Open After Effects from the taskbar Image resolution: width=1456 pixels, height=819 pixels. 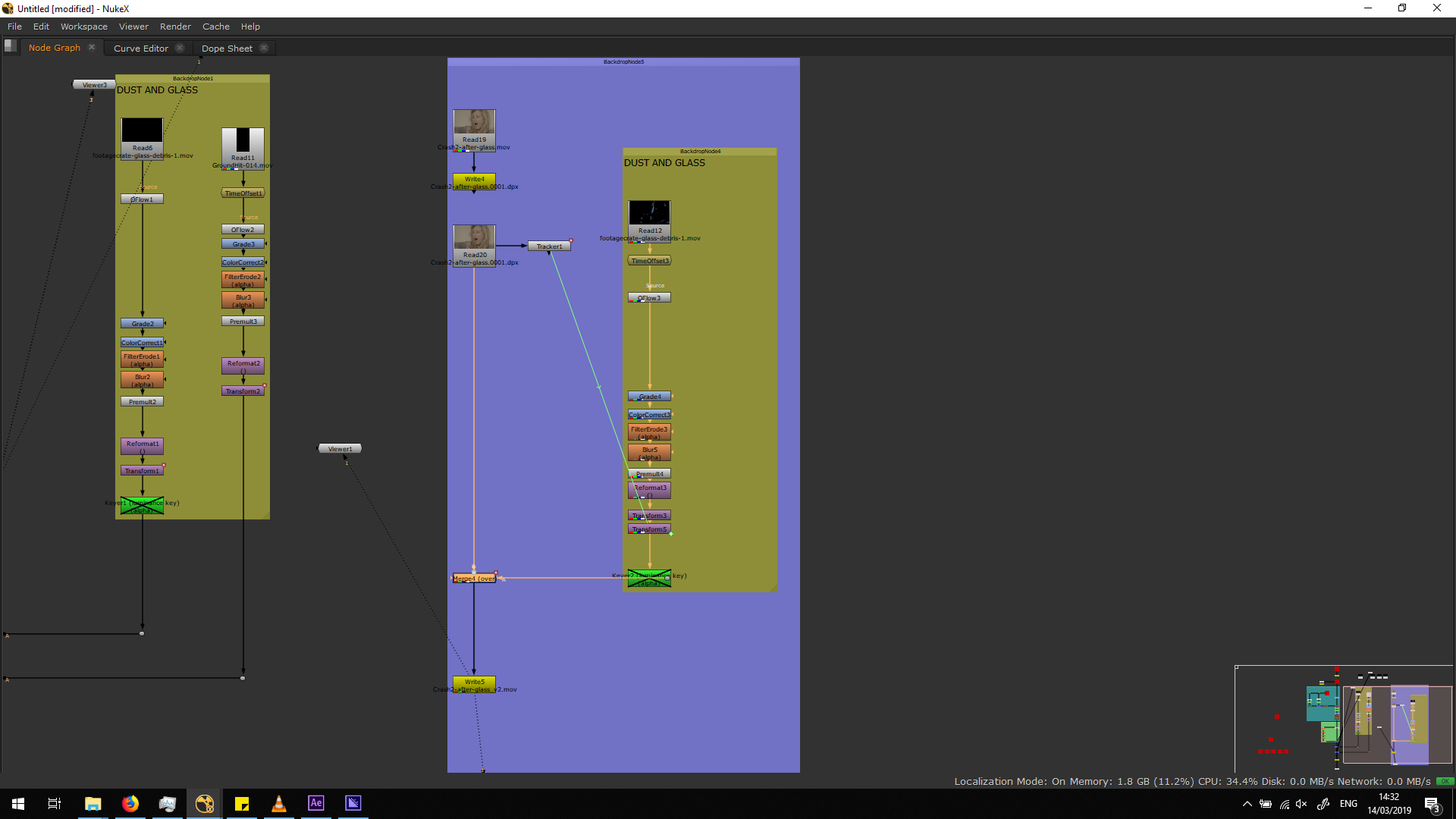tap(316, 803)
